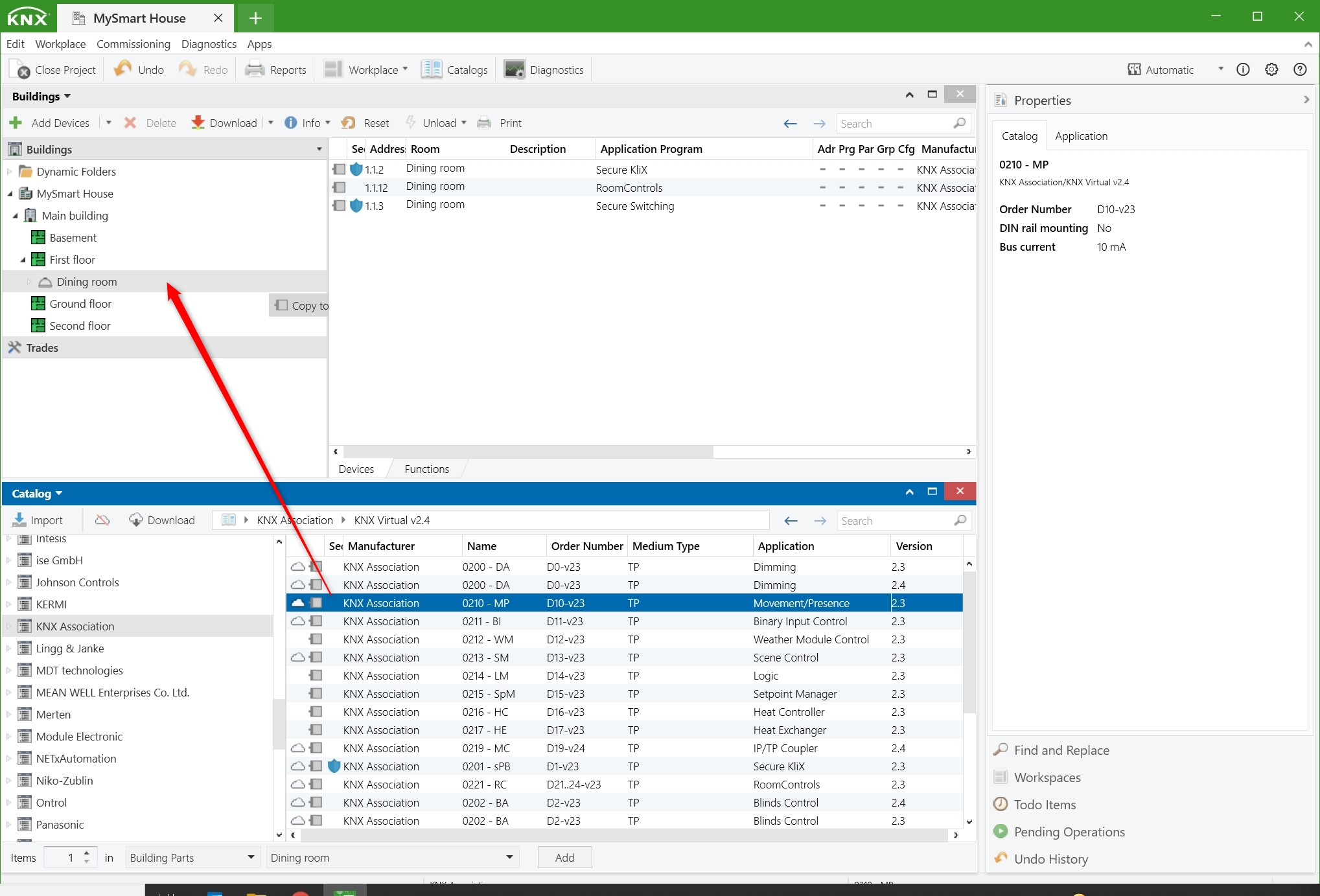Open the settings gear icon
This screenshot has height=896, width=1320.
1271,69
